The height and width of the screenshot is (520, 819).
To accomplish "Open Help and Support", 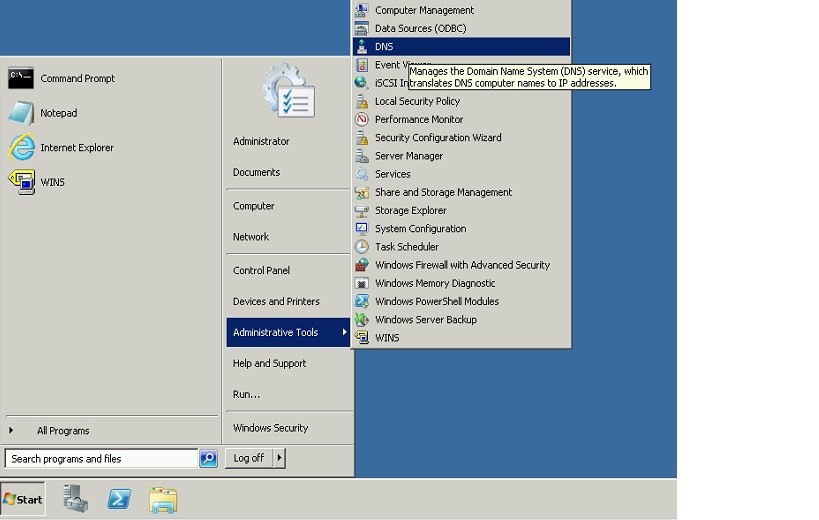I will (270, 363).
